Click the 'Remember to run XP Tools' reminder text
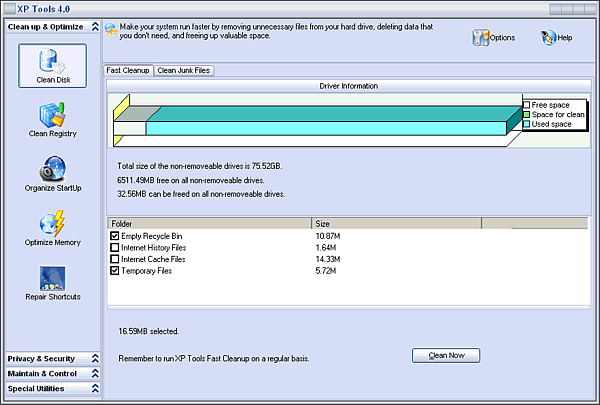The image size is (600, 405). (x=214, y=359)
